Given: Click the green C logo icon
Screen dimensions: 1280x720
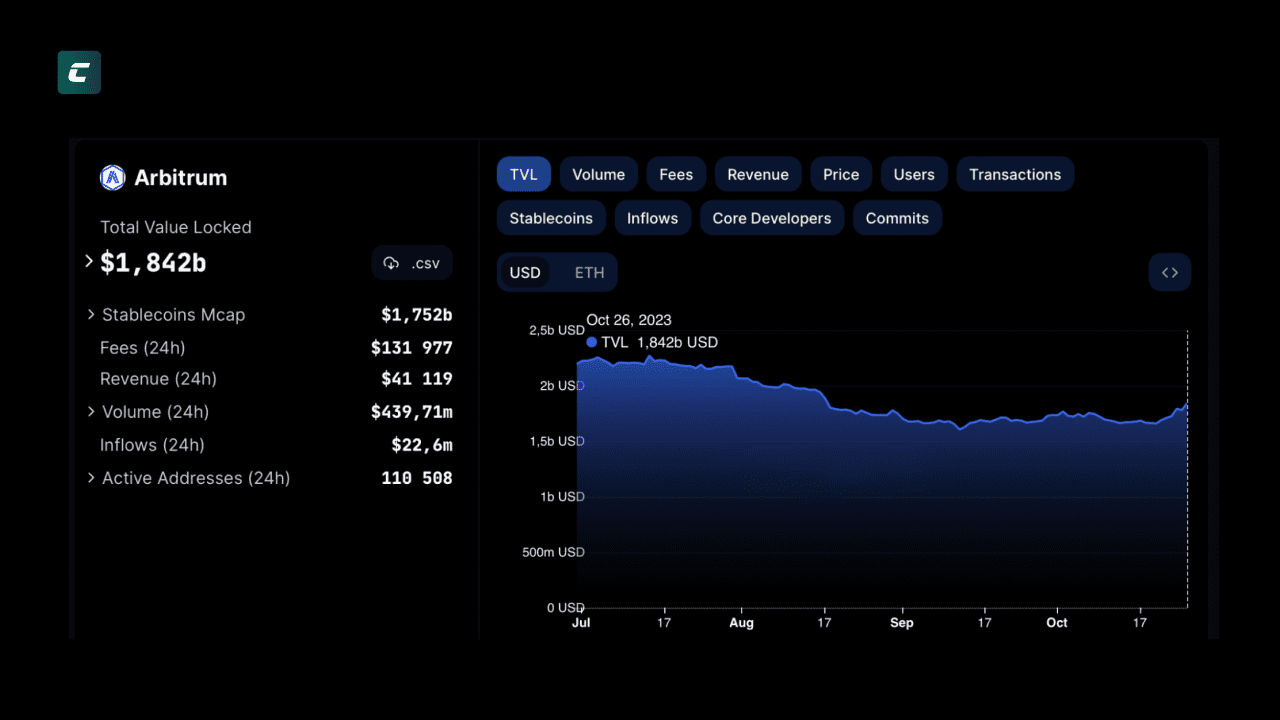Looking at the screenshot, I should [79, 72].
